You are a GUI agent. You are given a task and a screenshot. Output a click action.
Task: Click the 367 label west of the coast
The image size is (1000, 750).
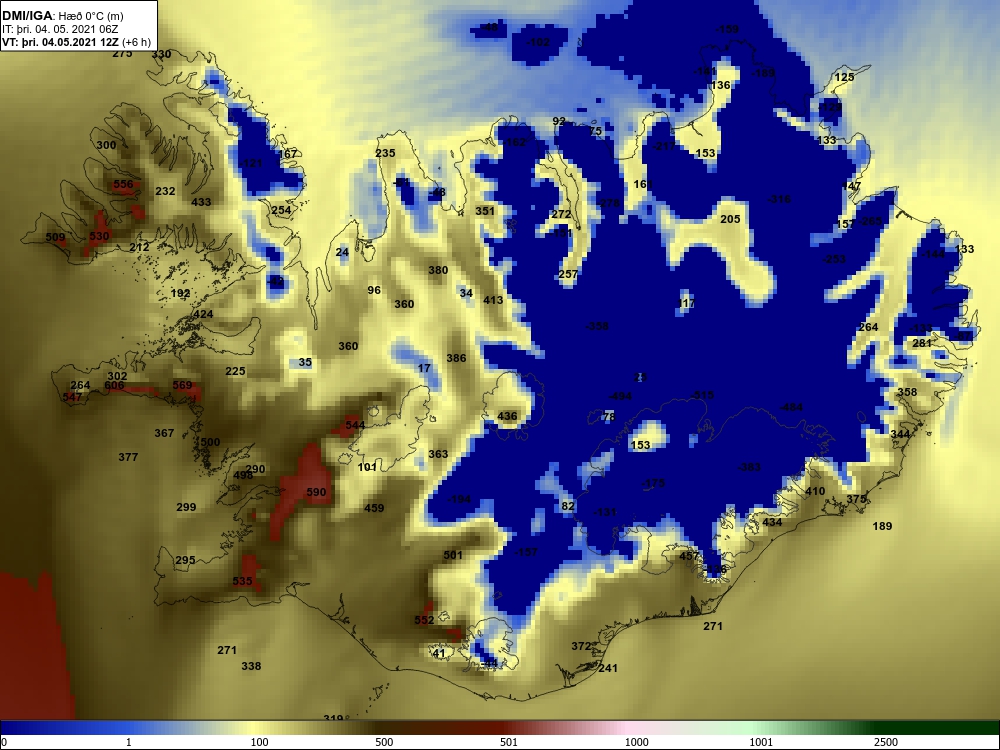(x=164, y=433)
